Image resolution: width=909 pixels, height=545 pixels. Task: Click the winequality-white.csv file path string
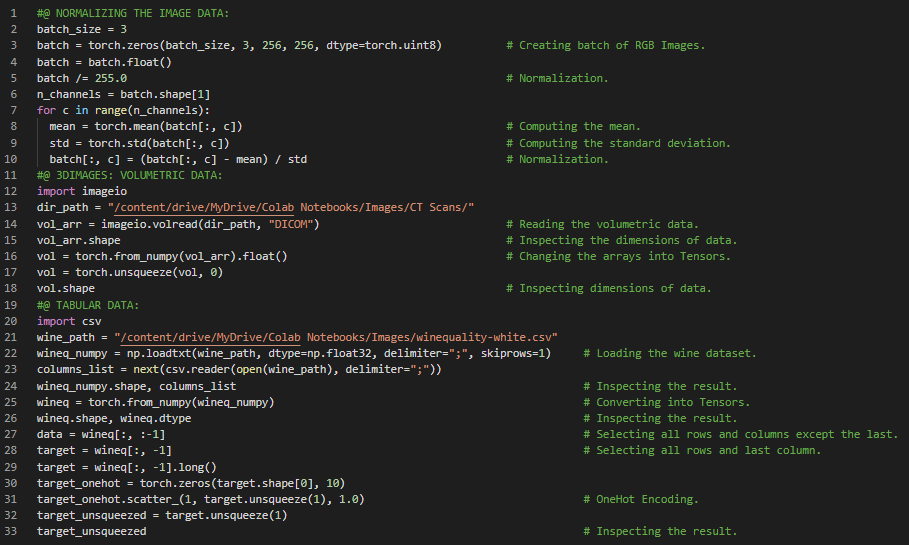[x=335, y=337]
